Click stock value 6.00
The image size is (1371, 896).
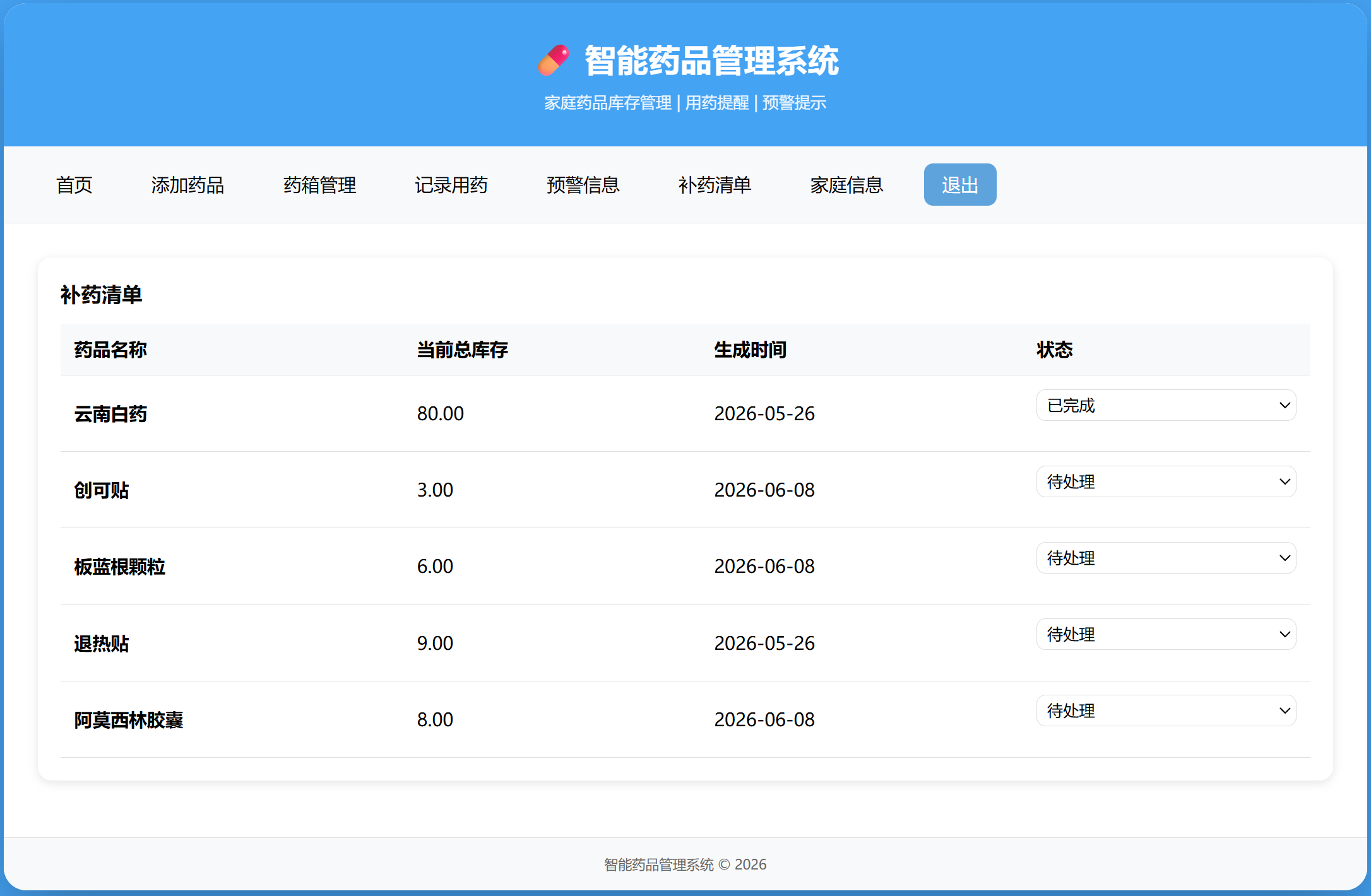pos(435,567)
